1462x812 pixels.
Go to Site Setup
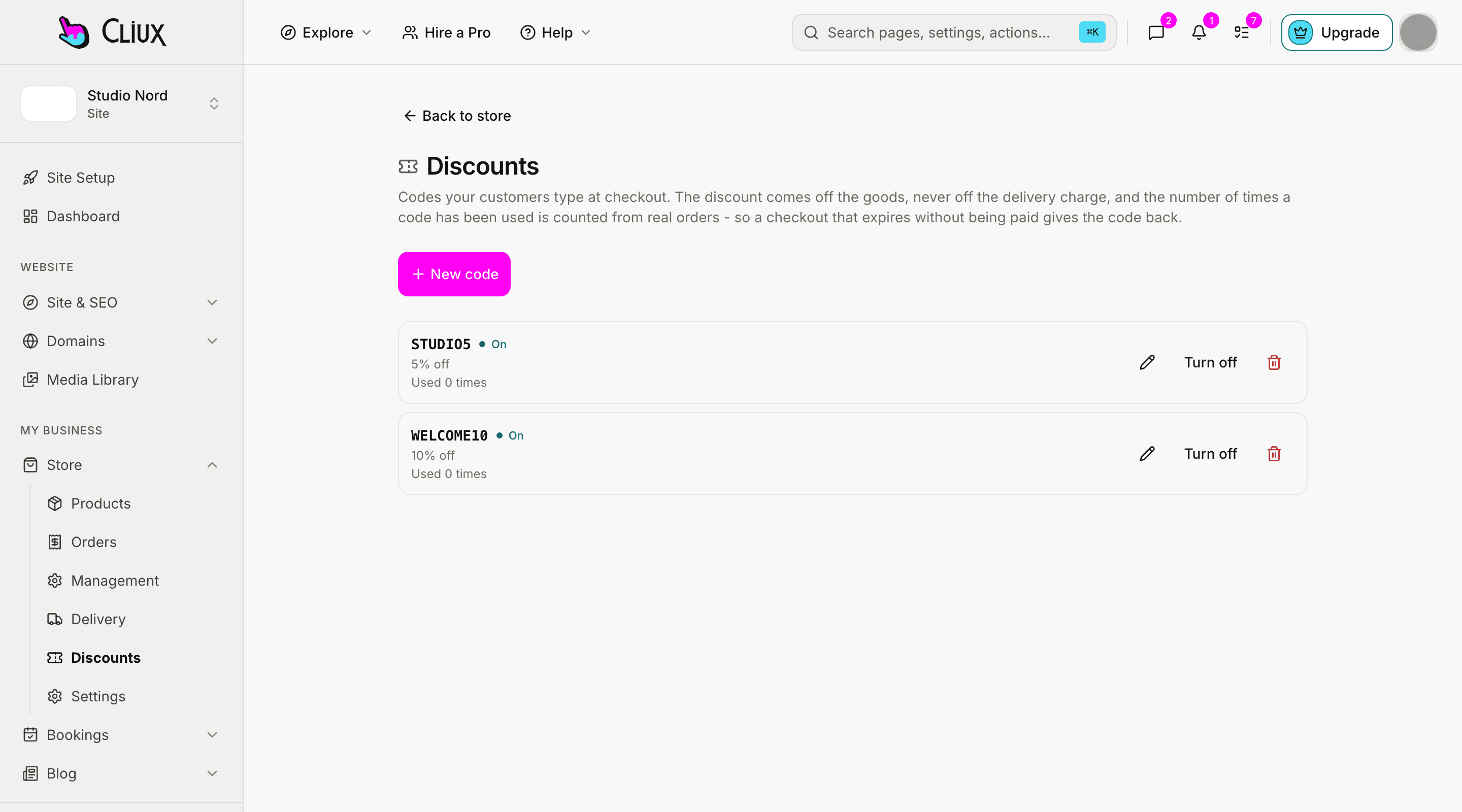click(121, 178)
